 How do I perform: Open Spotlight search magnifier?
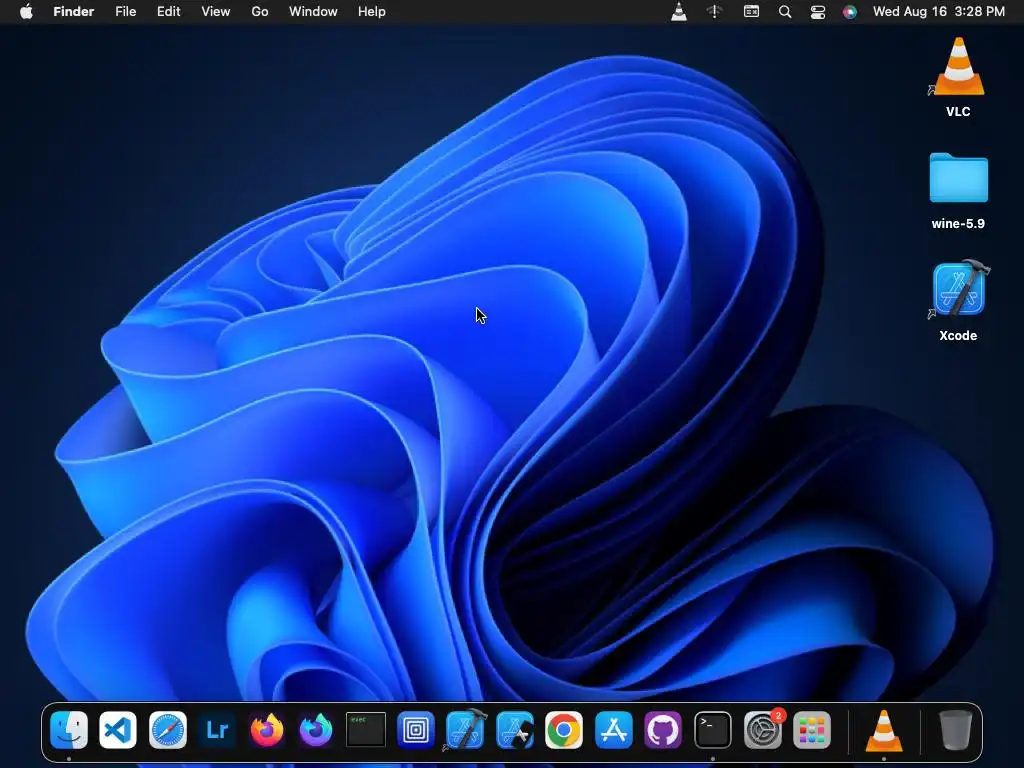tap(785, 12)
